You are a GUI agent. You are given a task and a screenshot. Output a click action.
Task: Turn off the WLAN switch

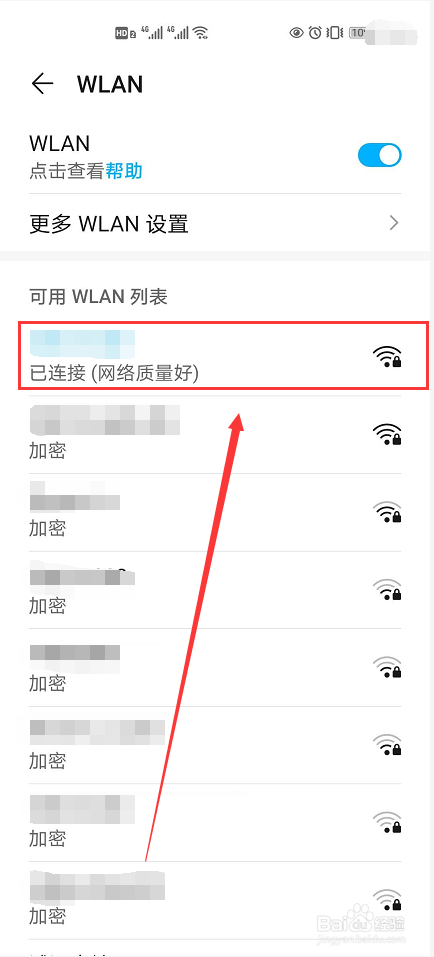[380, 155]
